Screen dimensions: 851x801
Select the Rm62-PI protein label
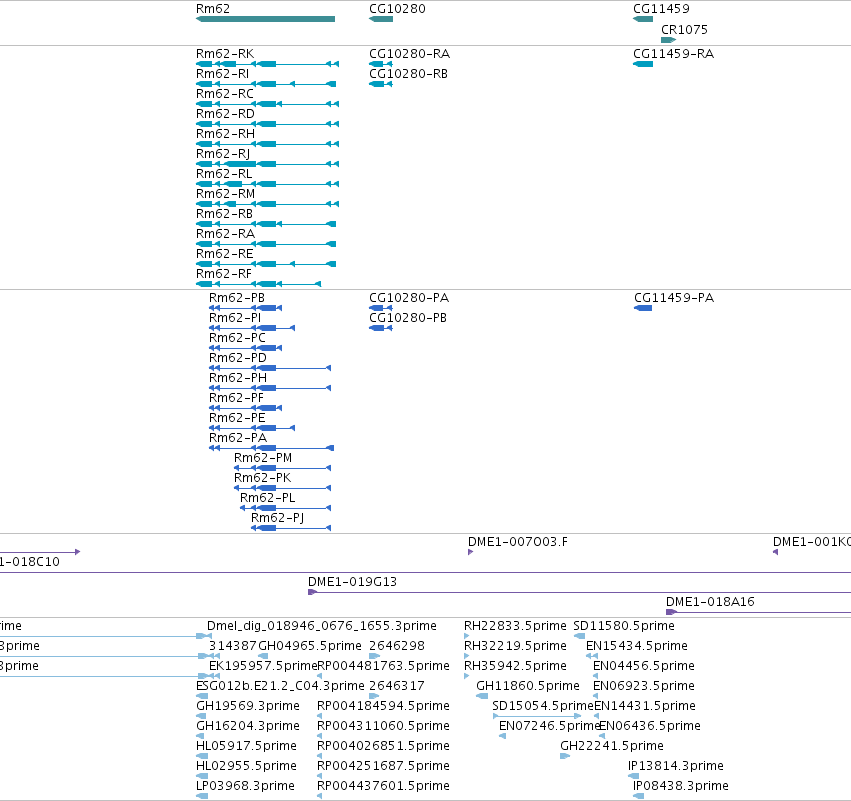[x=235, y=318]
